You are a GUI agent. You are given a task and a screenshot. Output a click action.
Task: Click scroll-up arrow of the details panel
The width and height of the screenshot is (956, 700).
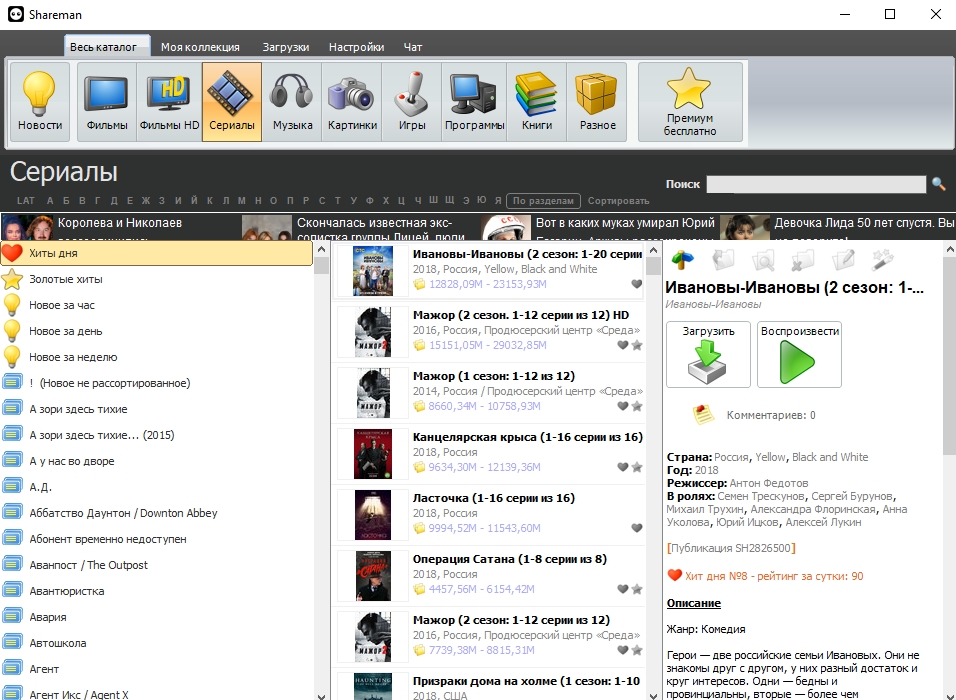pyautogui.click(x=949, y=249)
